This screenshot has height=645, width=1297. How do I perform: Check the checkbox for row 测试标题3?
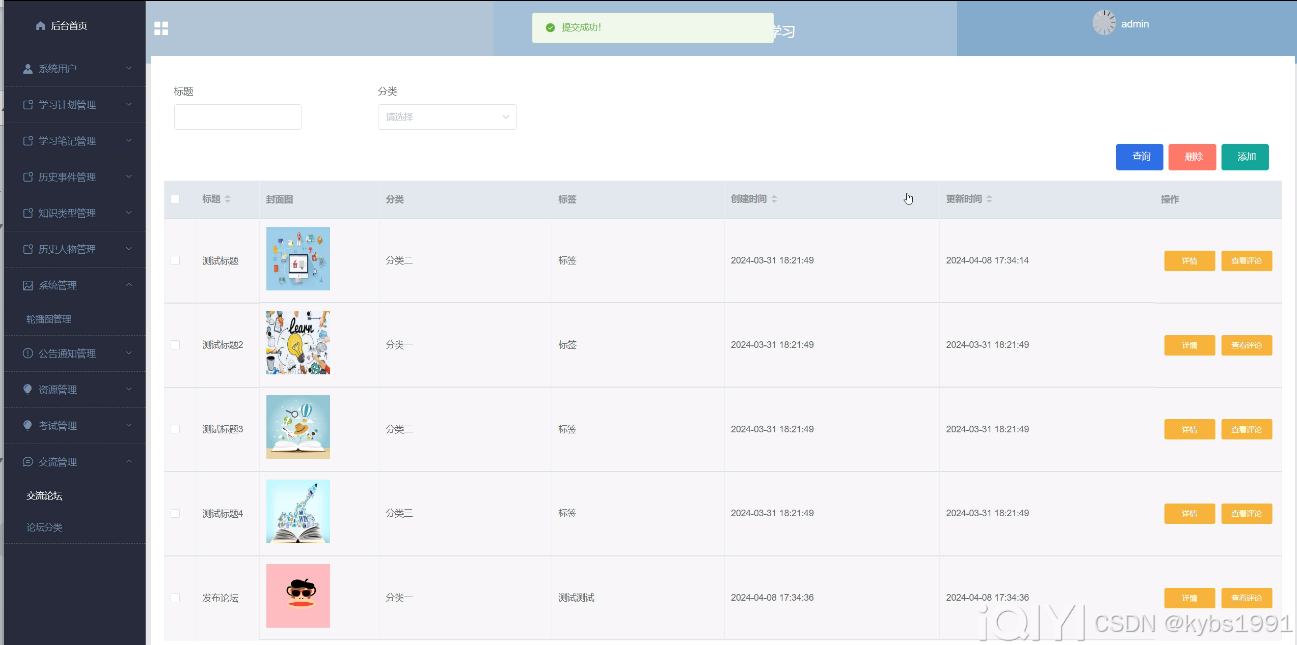[x=175, y=429]
